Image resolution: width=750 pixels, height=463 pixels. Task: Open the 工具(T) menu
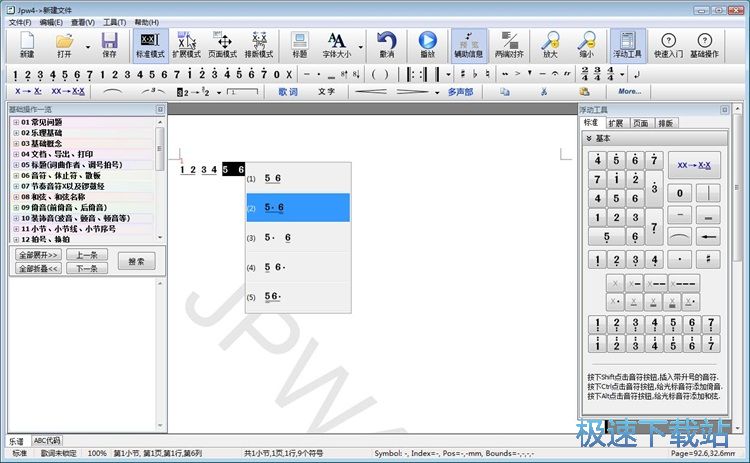coord(114,21)
